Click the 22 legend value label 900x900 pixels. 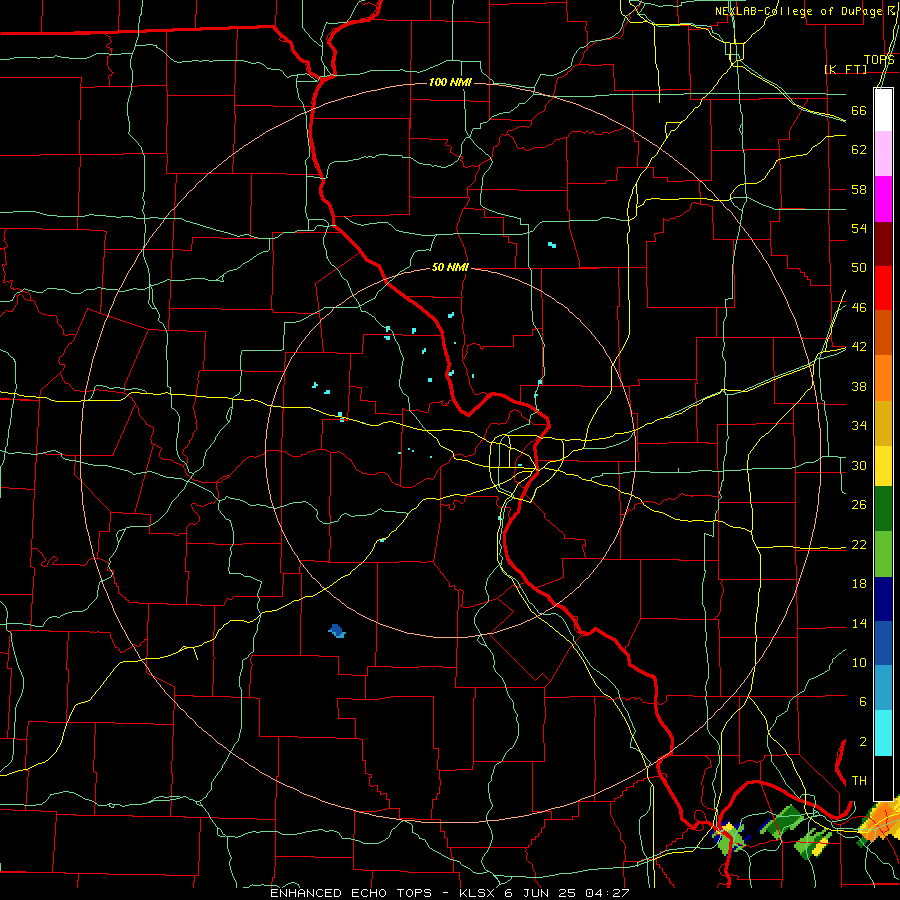pyautogui.click(x=859, y=544)
